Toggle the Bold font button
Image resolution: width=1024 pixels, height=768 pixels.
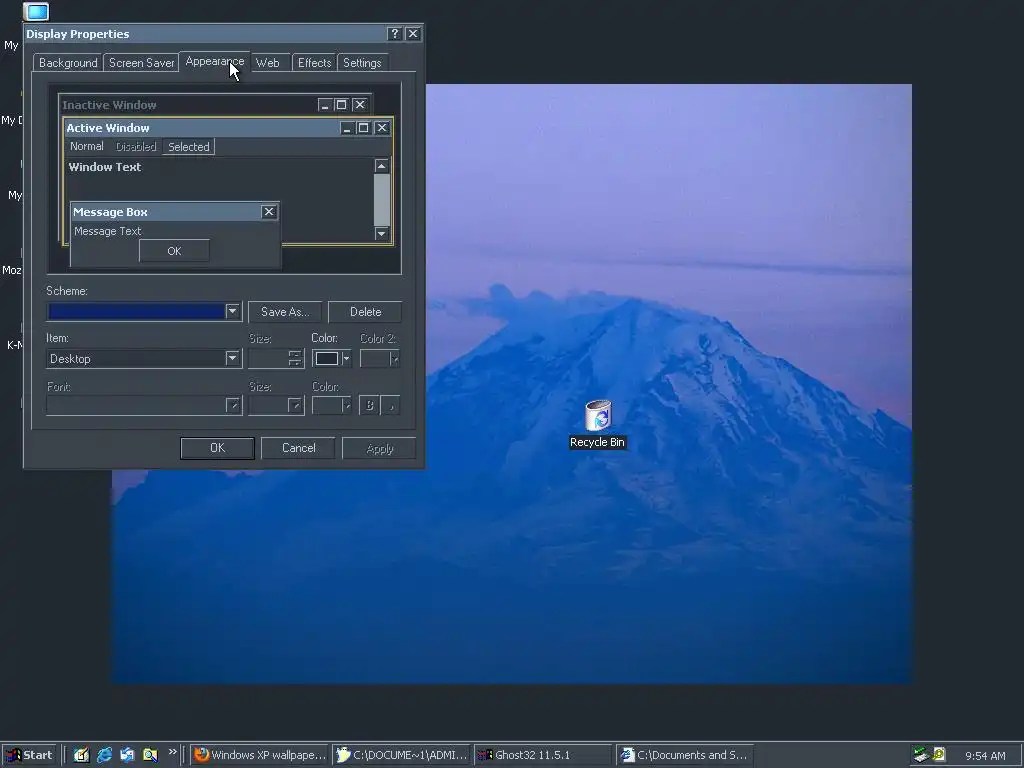point(369,405)
